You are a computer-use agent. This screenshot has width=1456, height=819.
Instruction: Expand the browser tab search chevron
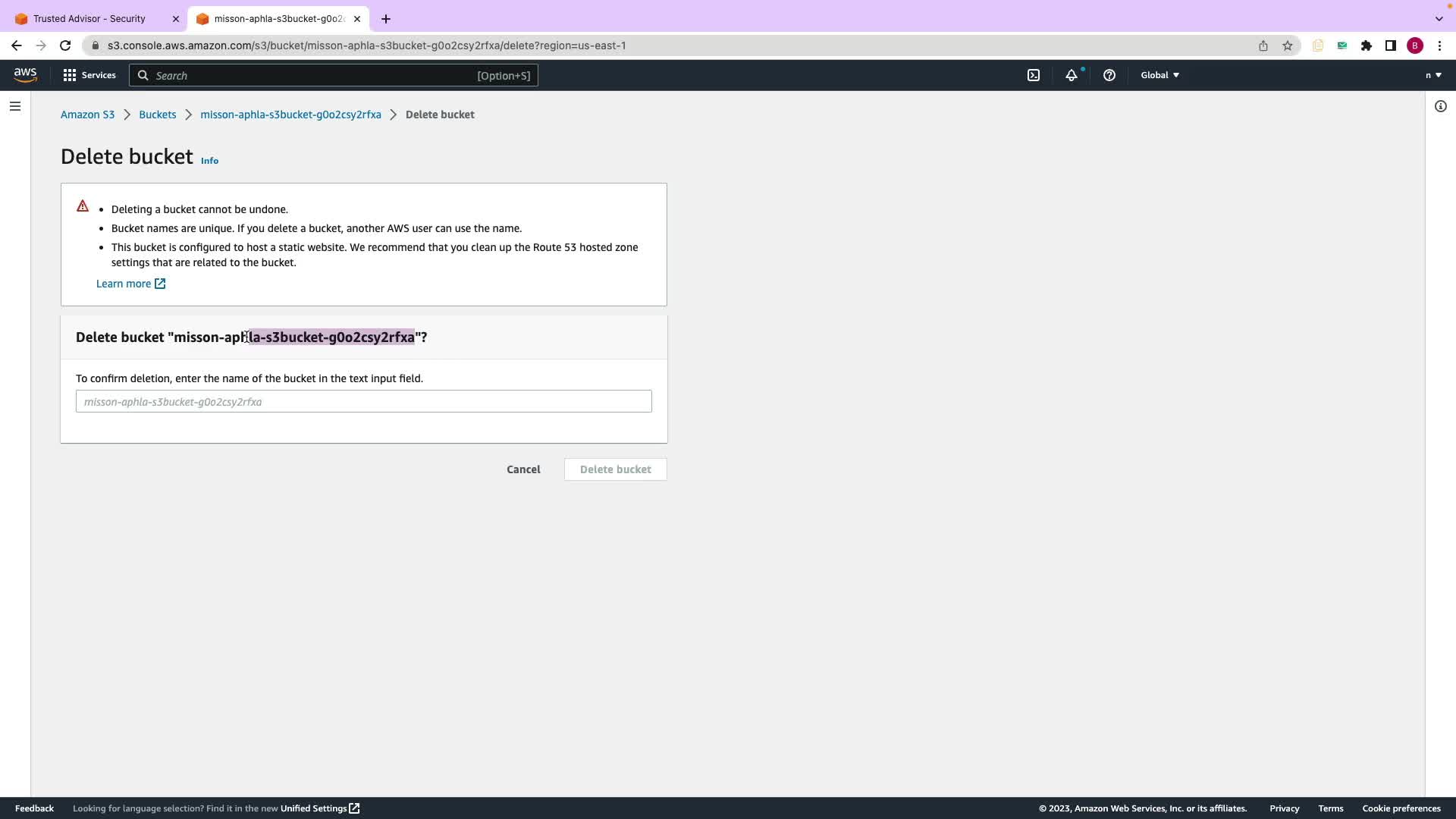(x=1439, y=18)
